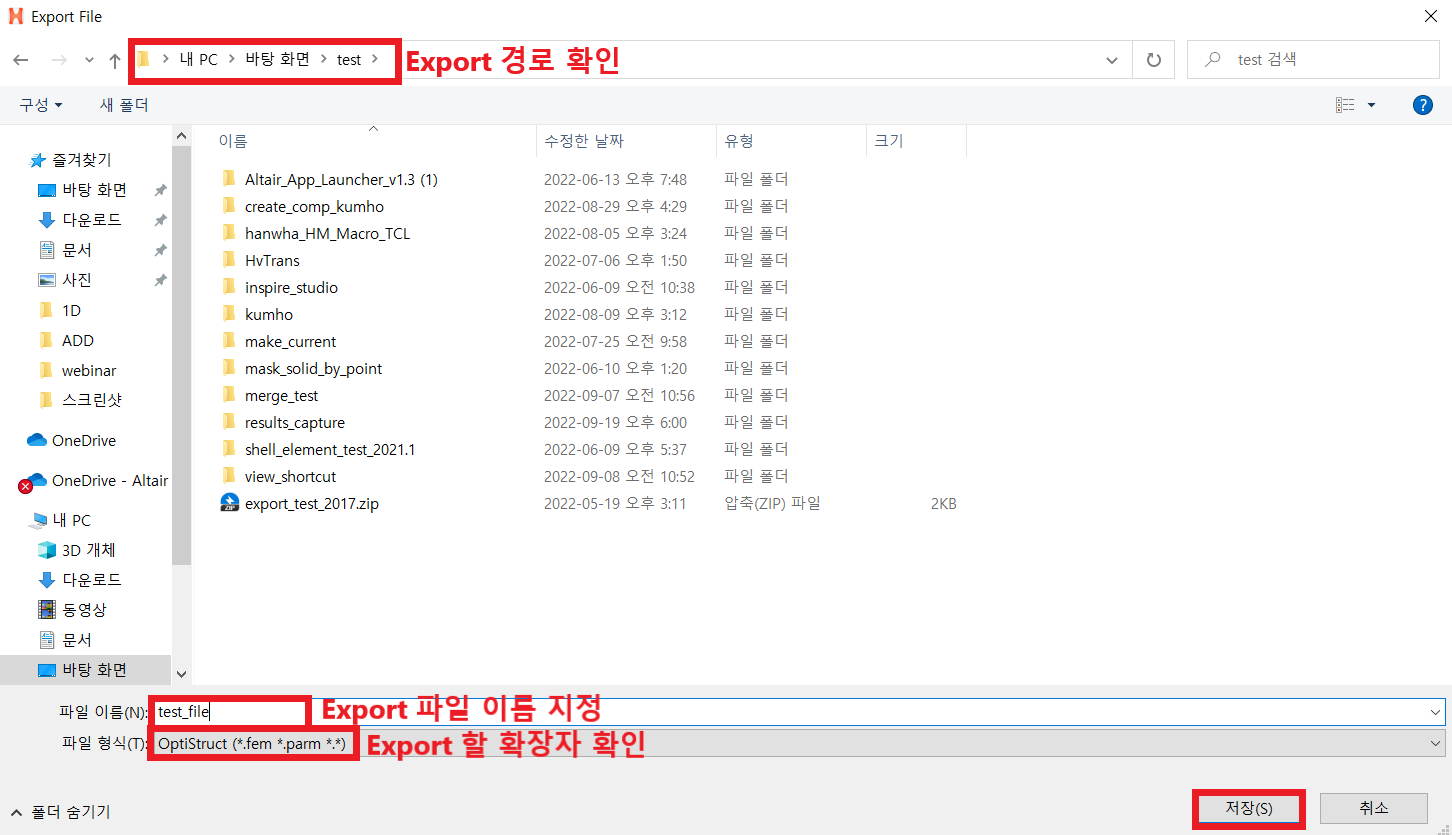Image resolution: width=1452 pixels, height=835 pixels.
Task: Select the results_capture folder
Action: point(295,423)
